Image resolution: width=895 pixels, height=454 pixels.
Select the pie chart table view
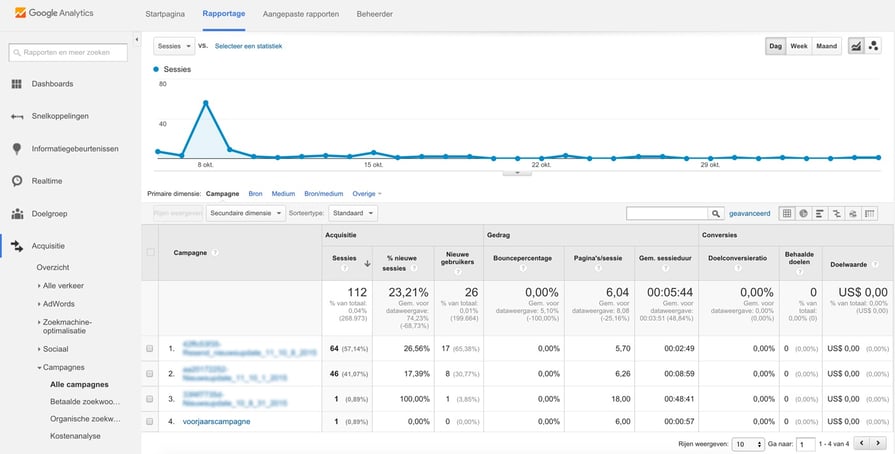[x=803, y=214]
